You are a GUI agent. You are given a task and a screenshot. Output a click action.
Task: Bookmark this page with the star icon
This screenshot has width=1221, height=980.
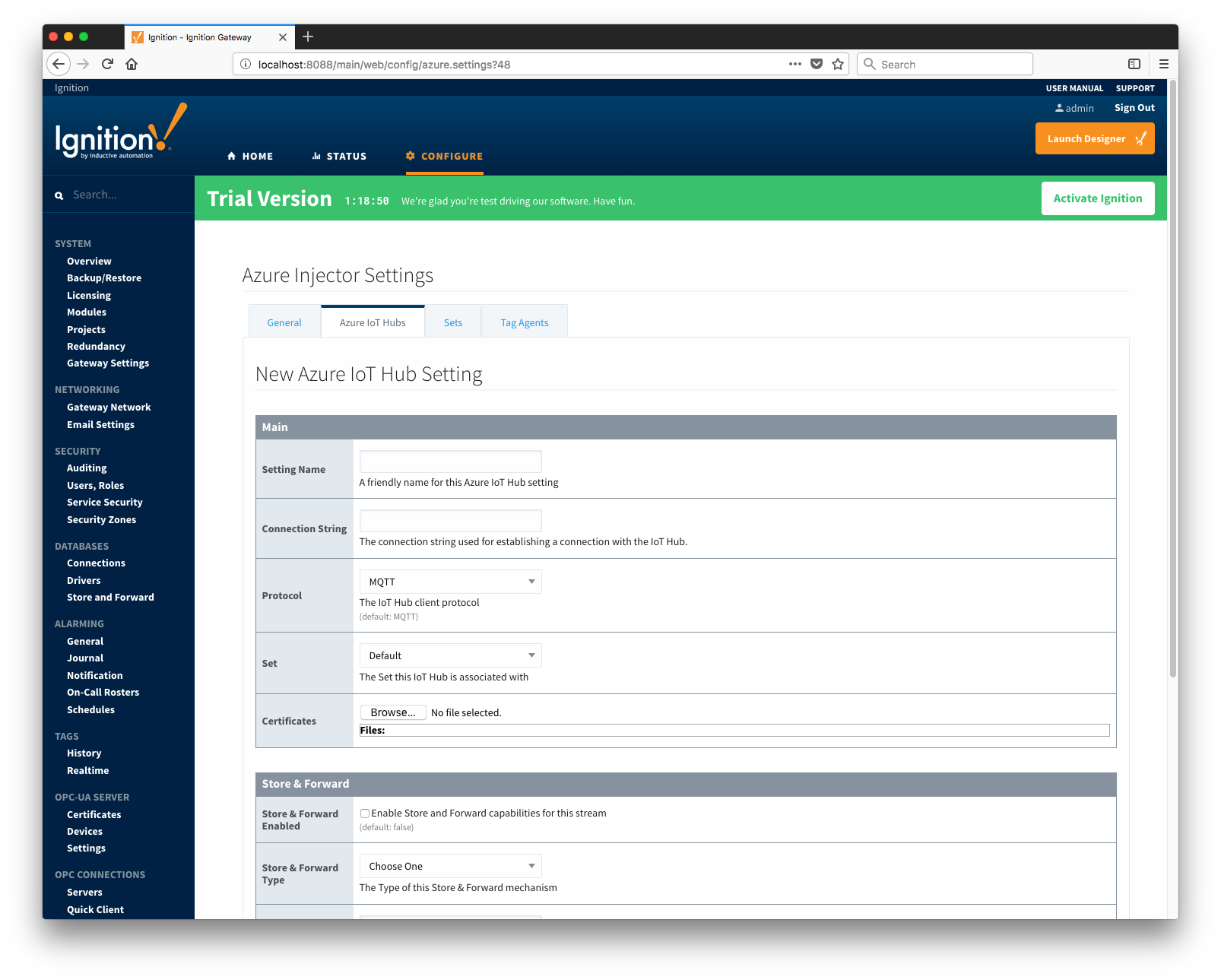(838, 64)
